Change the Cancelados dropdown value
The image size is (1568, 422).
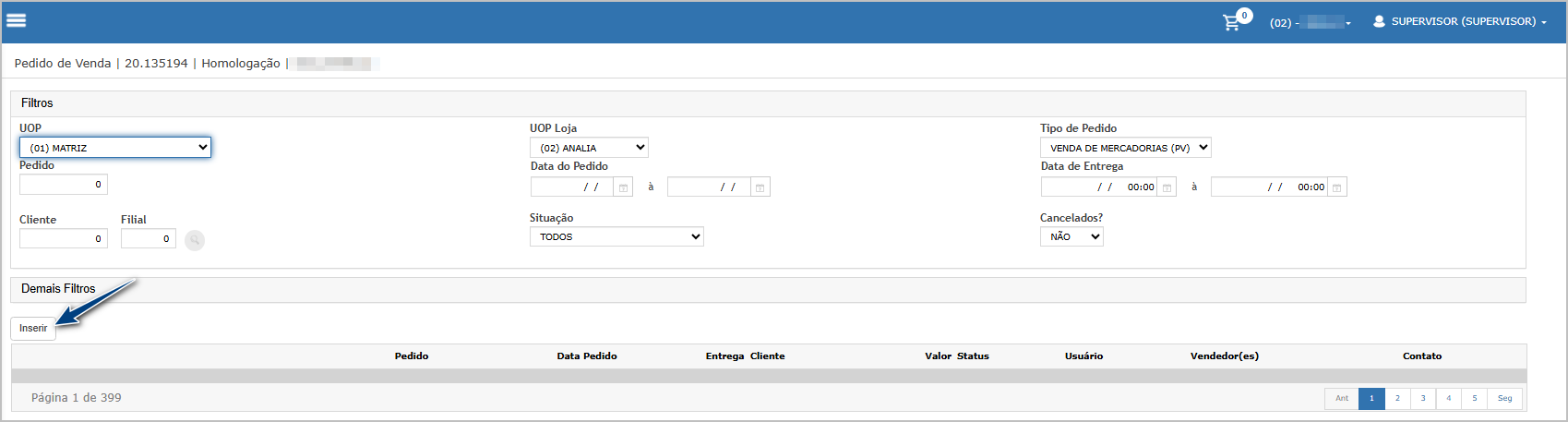[1071, 237]
